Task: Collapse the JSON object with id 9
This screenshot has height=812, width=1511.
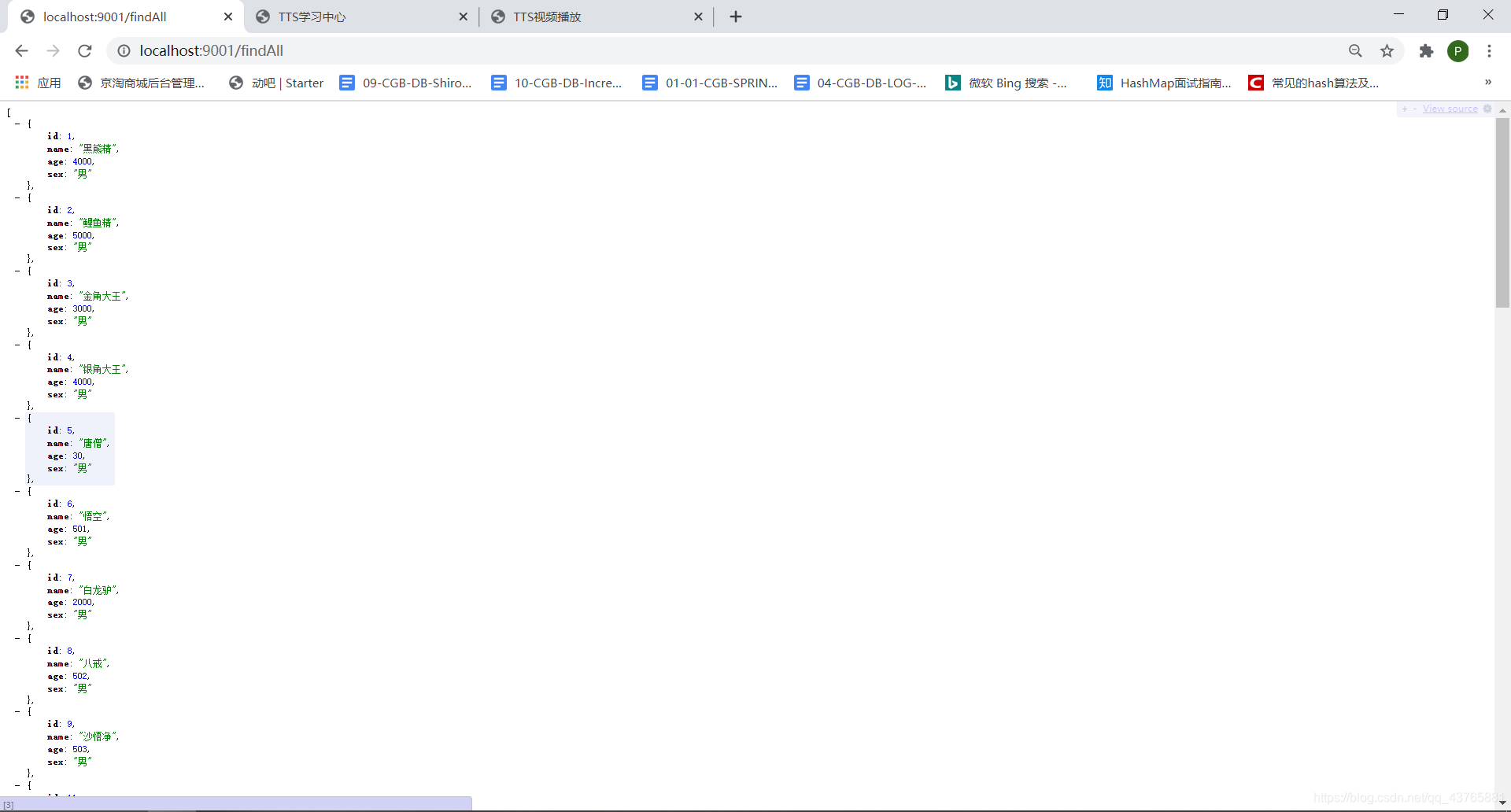Action: 17,711
